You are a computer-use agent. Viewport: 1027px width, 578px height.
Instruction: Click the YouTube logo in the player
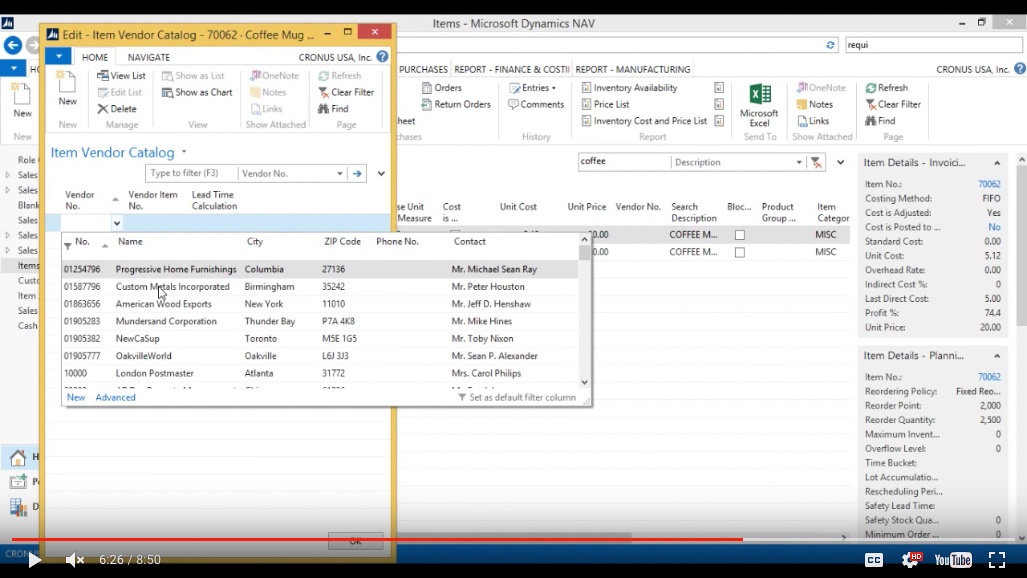pos(953,560)
